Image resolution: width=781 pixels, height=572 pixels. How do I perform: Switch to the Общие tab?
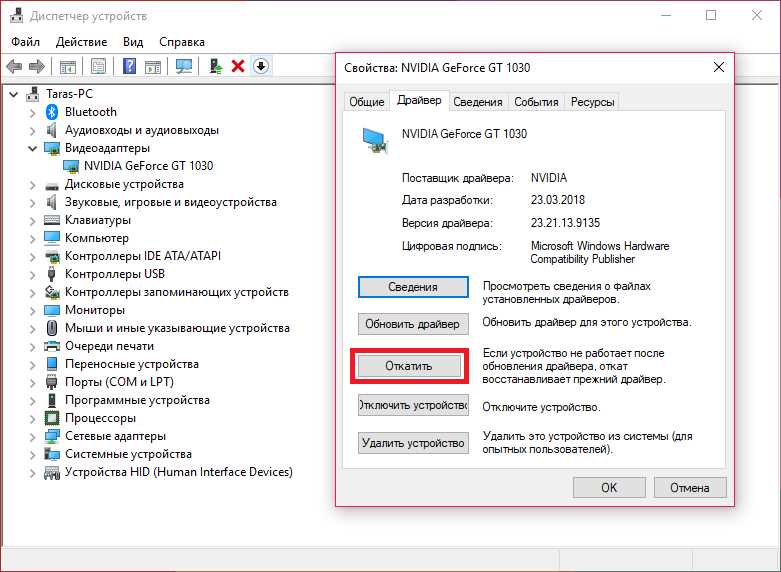(x=367, y=102)
